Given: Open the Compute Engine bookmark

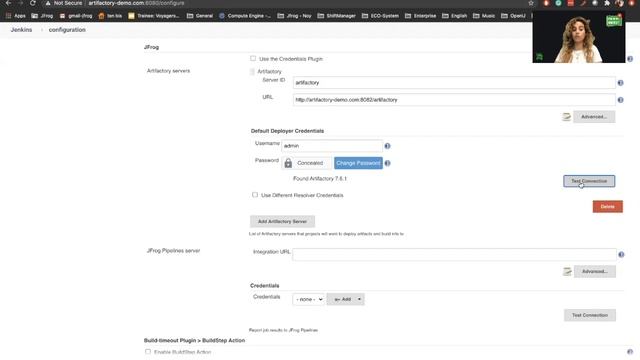Looking at the screenshot, I should [x=245, y=16].
